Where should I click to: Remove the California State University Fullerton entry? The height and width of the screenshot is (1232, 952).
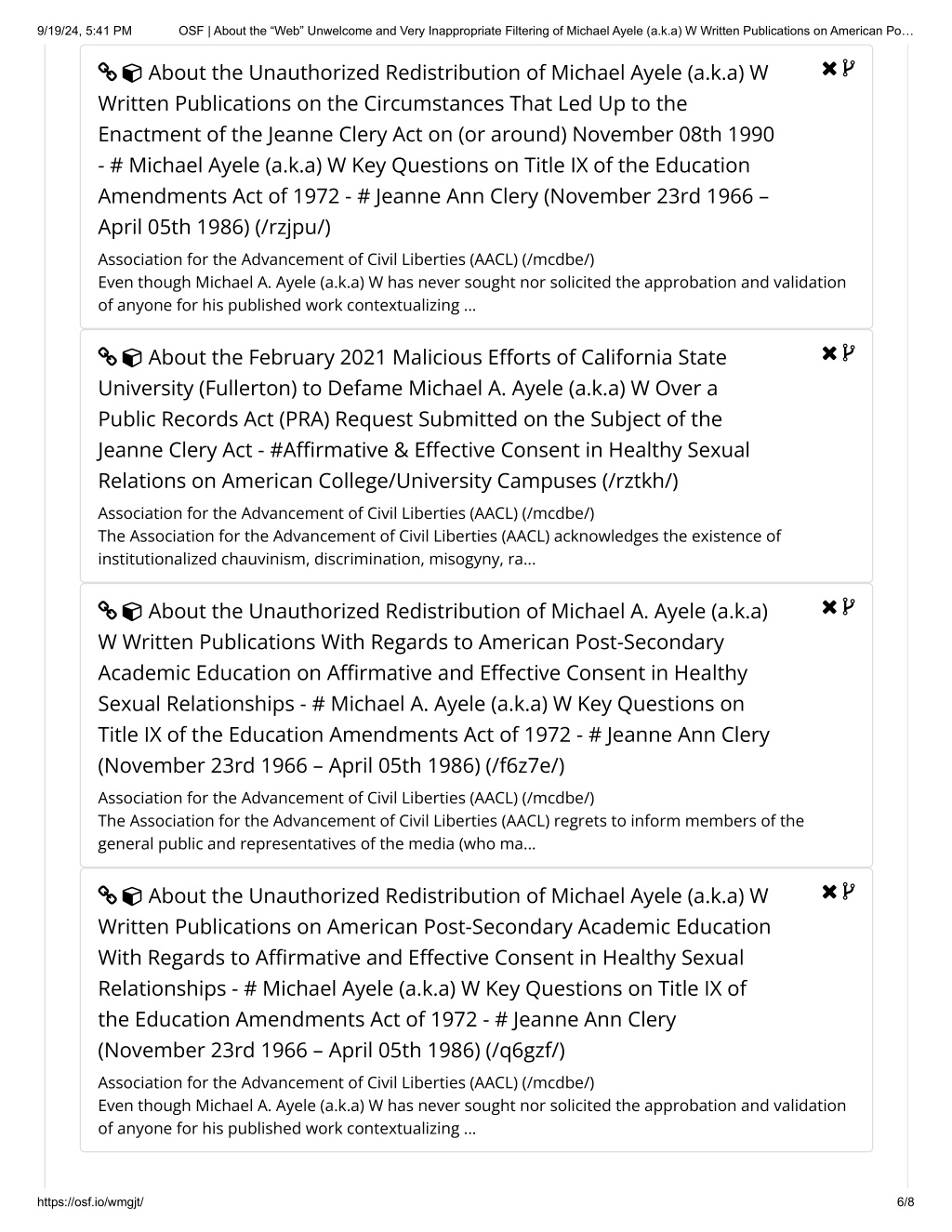pos(829,352)
